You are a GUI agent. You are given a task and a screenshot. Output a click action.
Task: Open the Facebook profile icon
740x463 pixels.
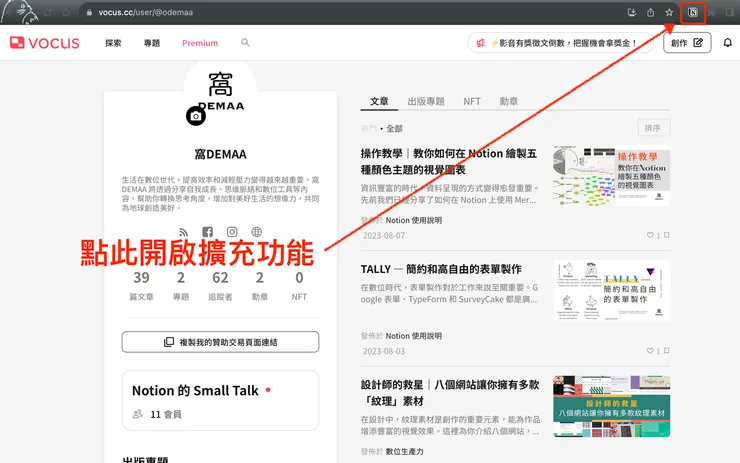[208, 232]
